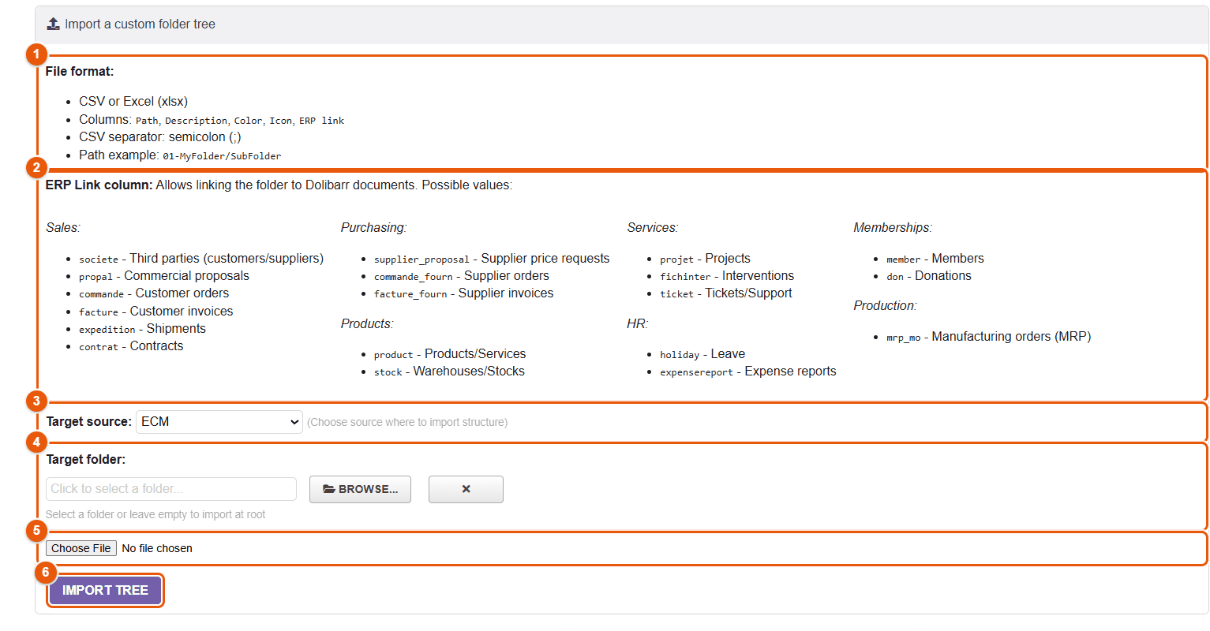Click 'facture_fourn - Supplier invoices' entry
Viewport: 1210px width, 631px height.
pos(464,294)
